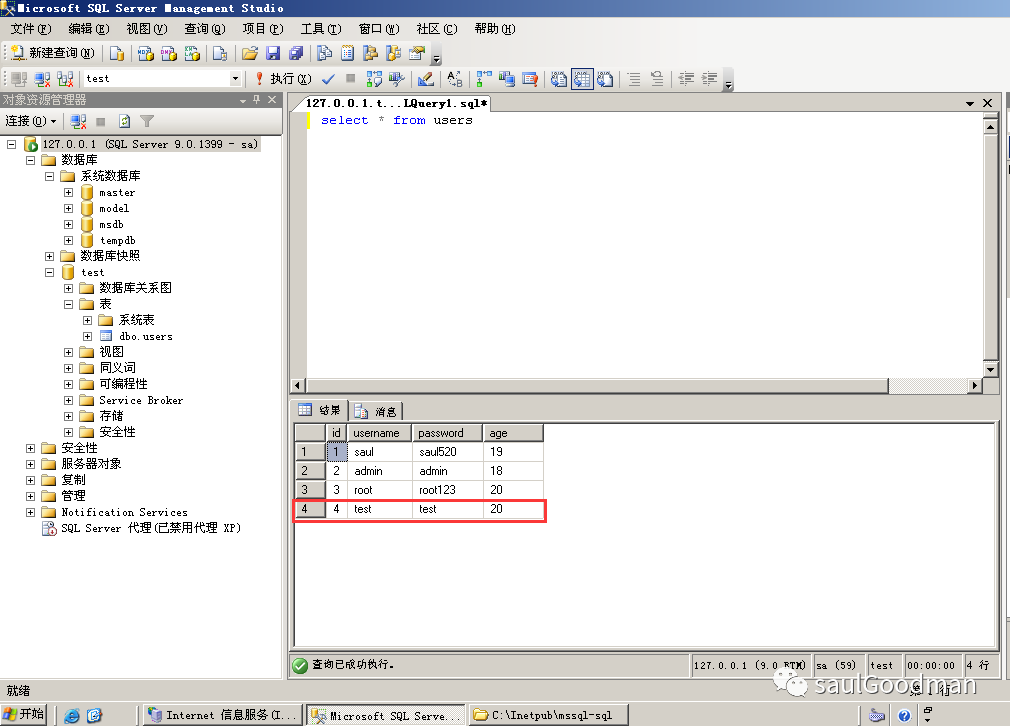This screenshot has width=1010, height=726.
Task: Click the Decrease Indent icon
Action: [687, 79]
